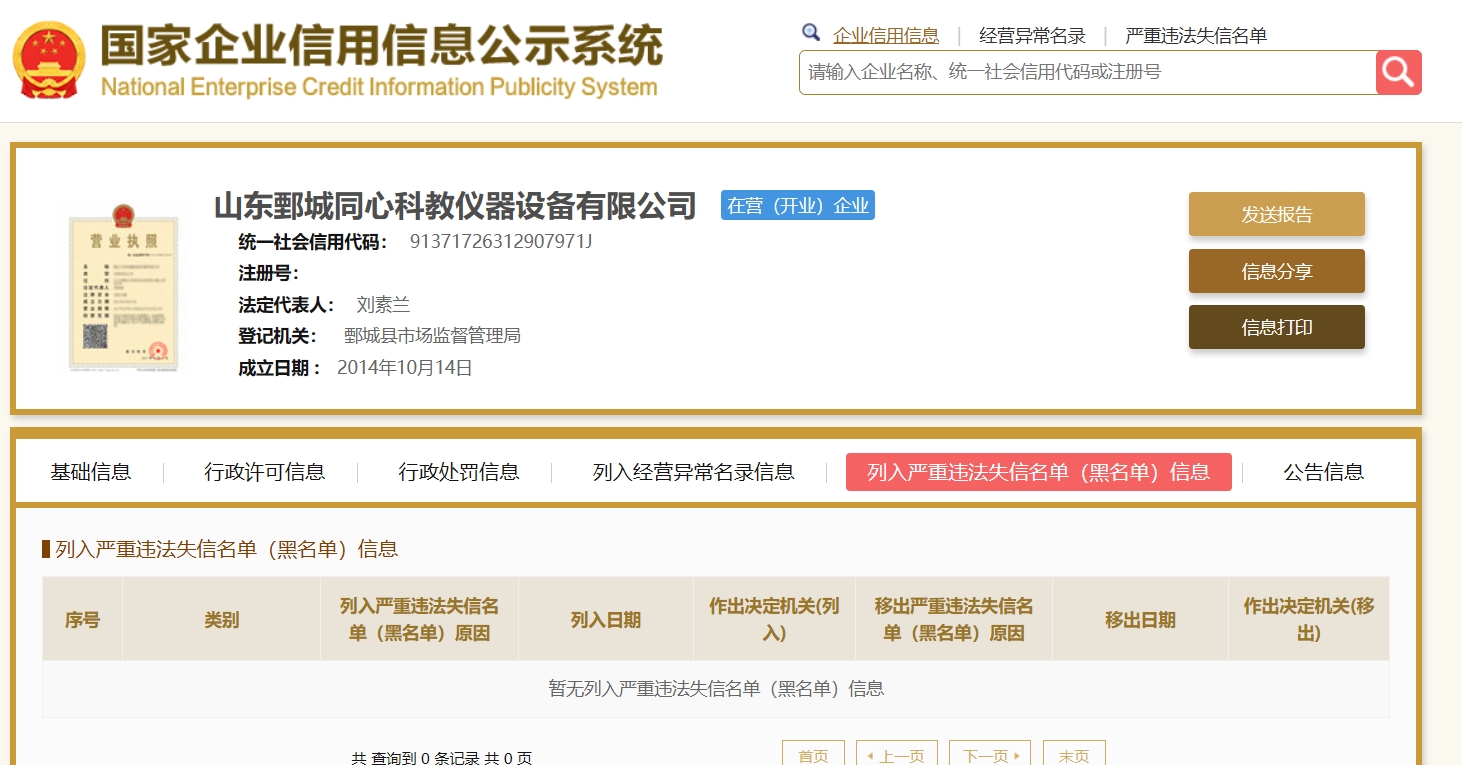Click the 信息分享 button

[1277, 271]
